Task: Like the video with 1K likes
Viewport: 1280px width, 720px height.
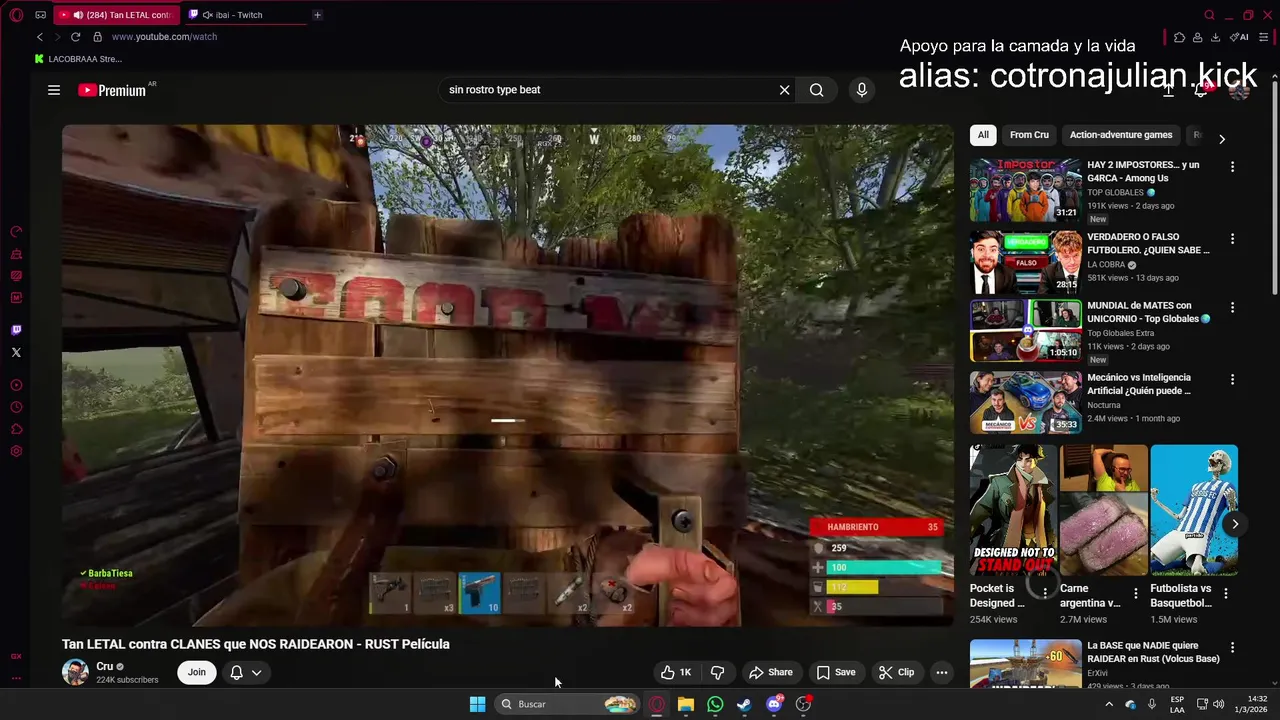Action: pos(676,672)
